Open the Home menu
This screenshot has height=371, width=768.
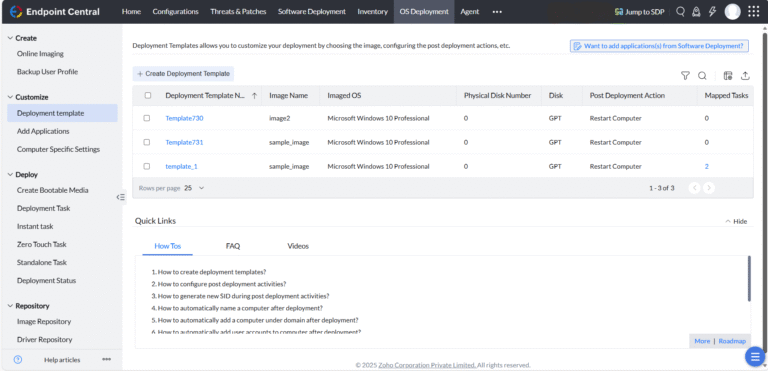pyautogui.click(x=131, y=12)
